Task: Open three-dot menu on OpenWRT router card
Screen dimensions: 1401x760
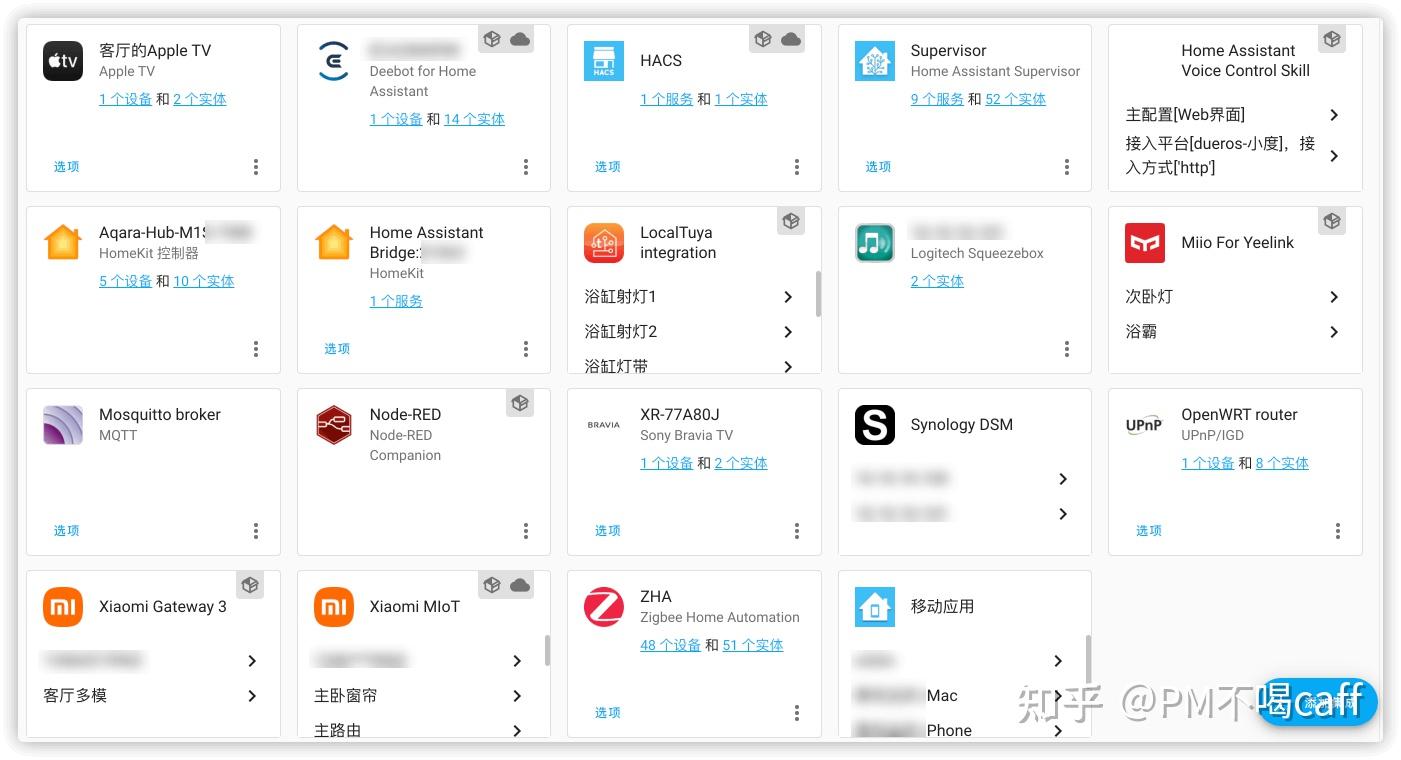Action: tap(1338, 531)
